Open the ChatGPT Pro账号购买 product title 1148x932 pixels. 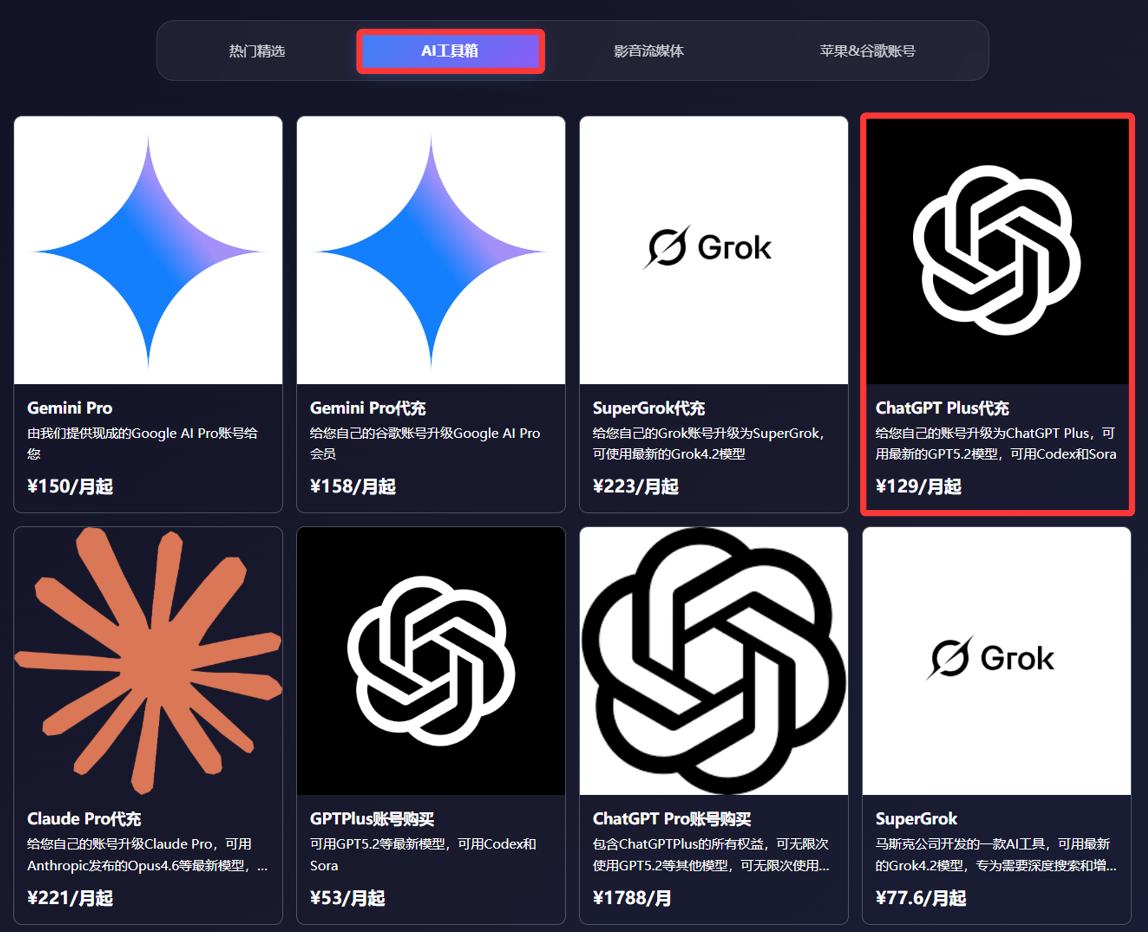click(x=672, y=819)
